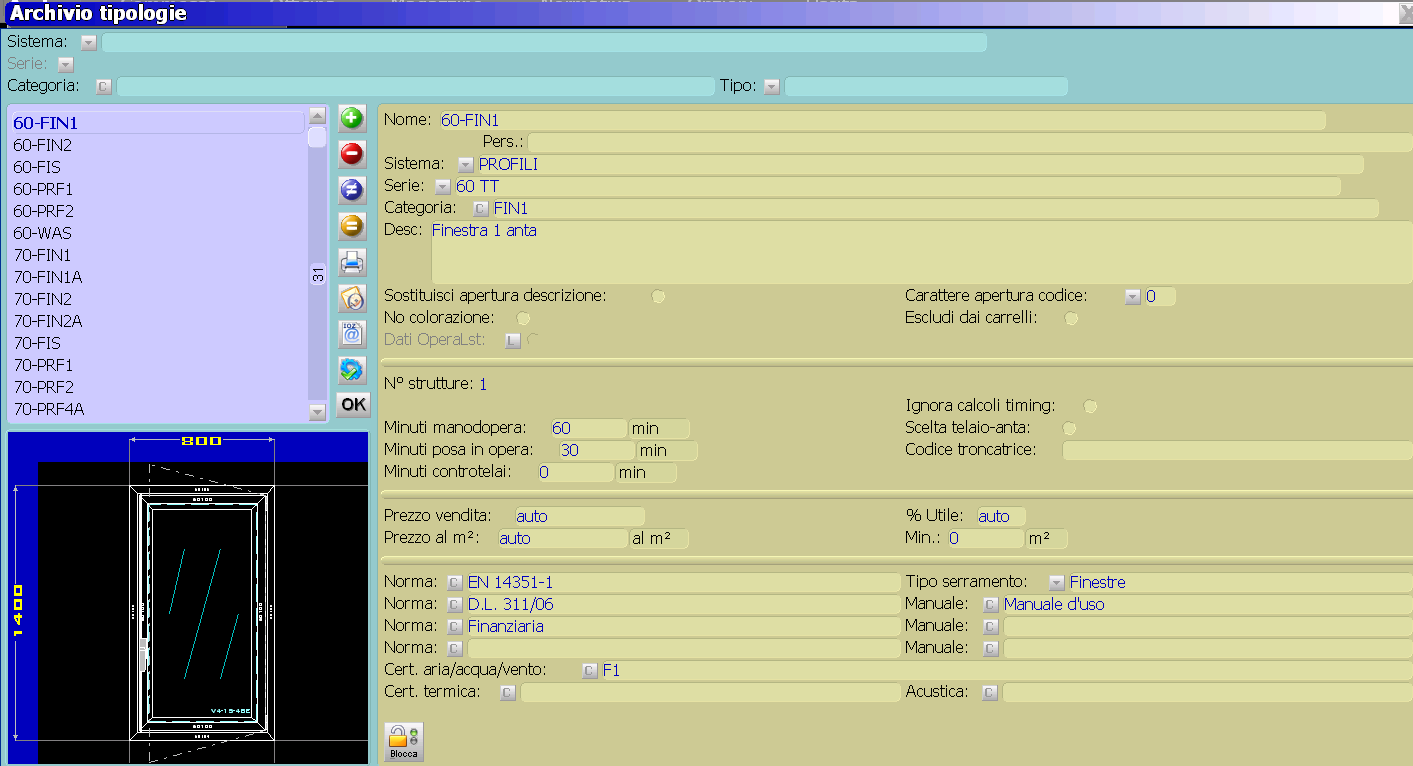Click the Codice troncatrice field
Viewport: 1413px width, 766px height.
tap(1237, 451)
